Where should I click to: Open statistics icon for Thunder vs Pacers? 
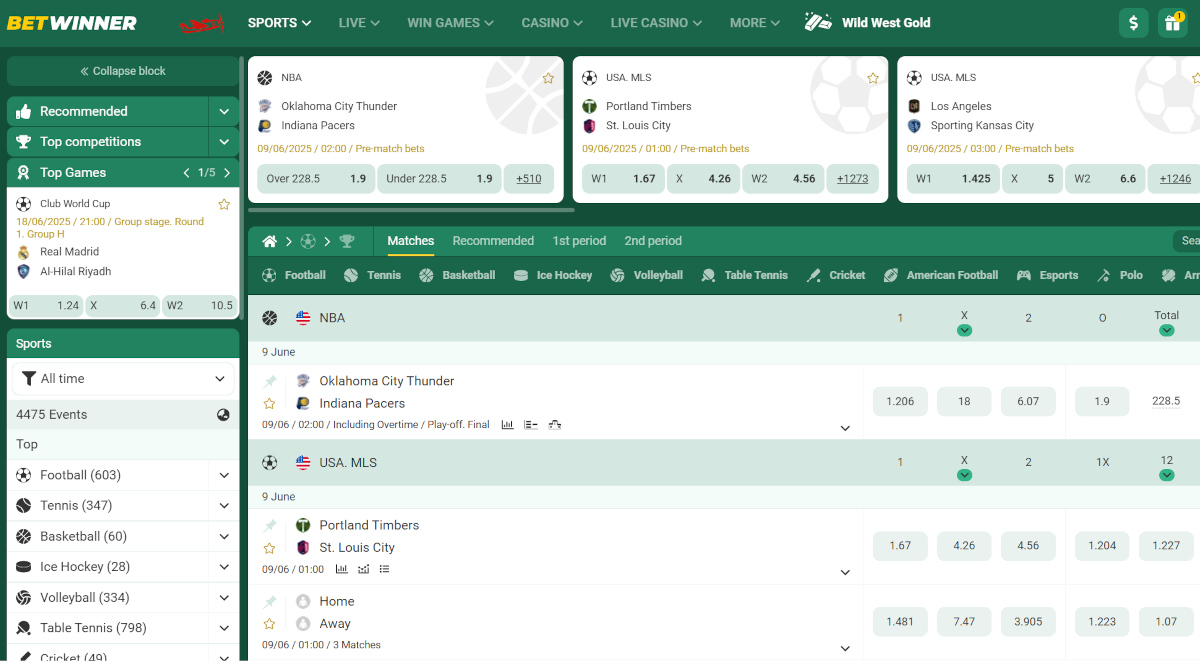click(508, 425)
